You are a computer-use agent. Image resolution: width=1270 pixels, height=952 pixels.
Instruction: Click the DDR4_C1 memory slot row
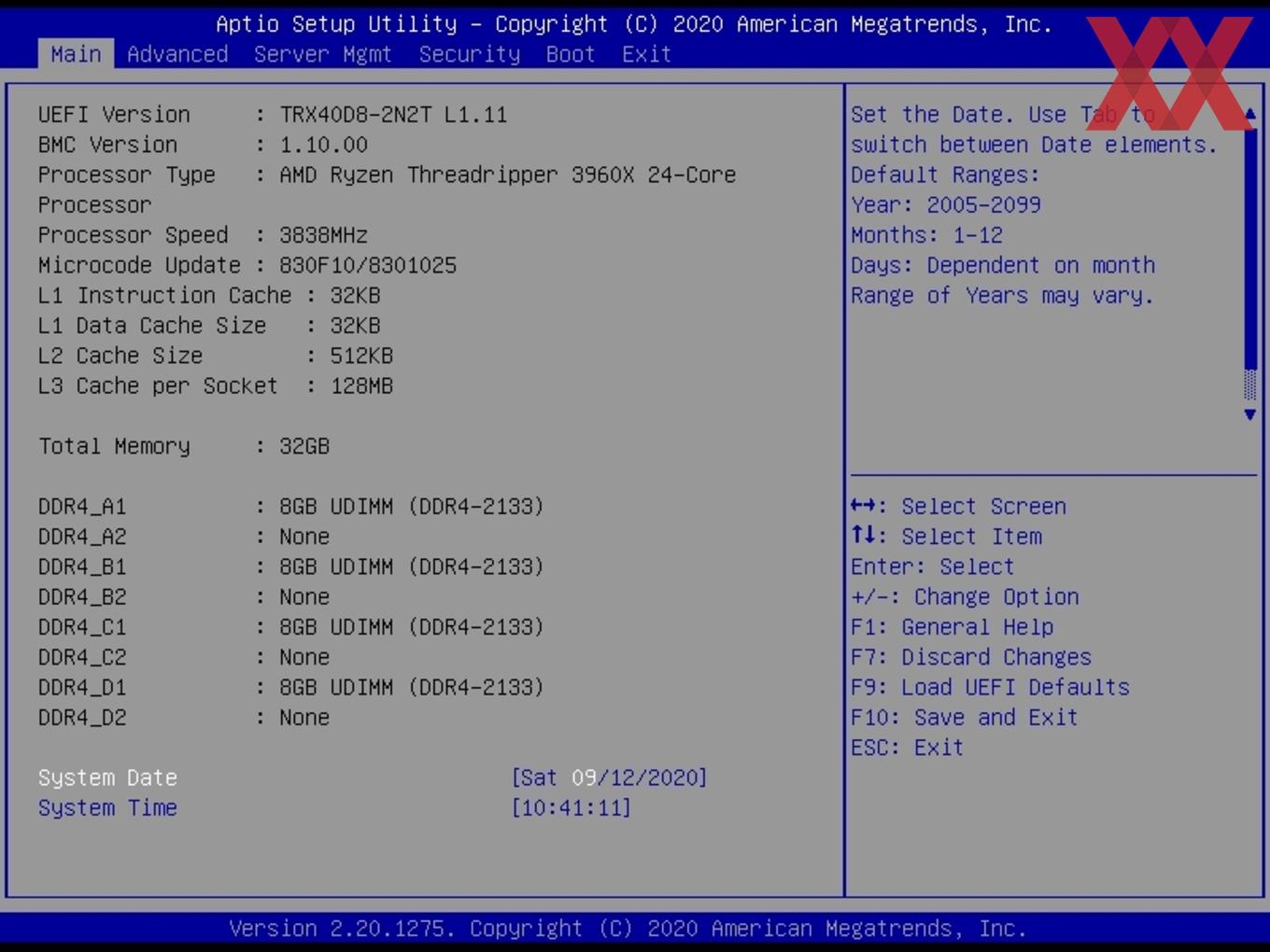[x=290, y=626]
